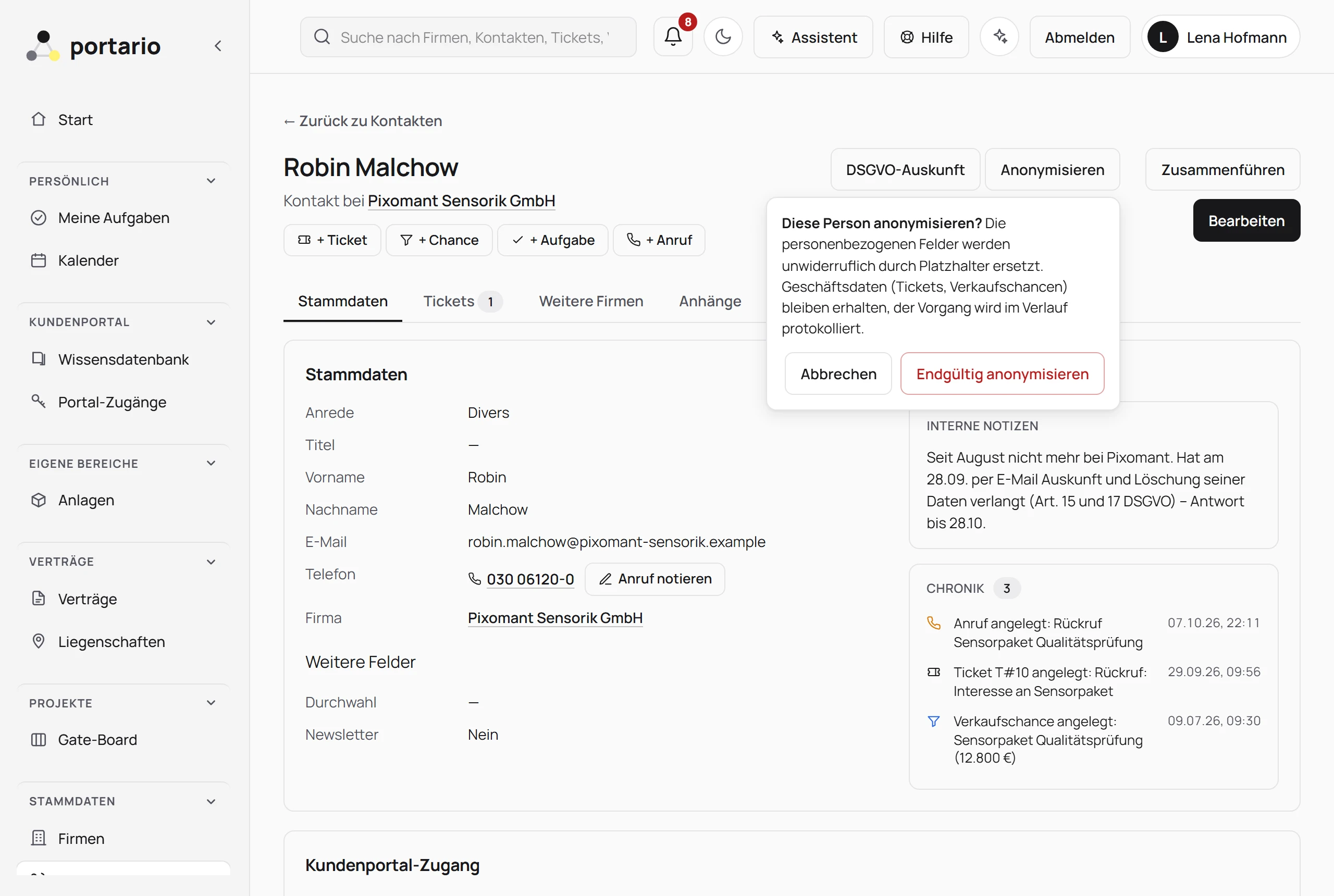Open Wissensdatenbank

tap(123, 359)
